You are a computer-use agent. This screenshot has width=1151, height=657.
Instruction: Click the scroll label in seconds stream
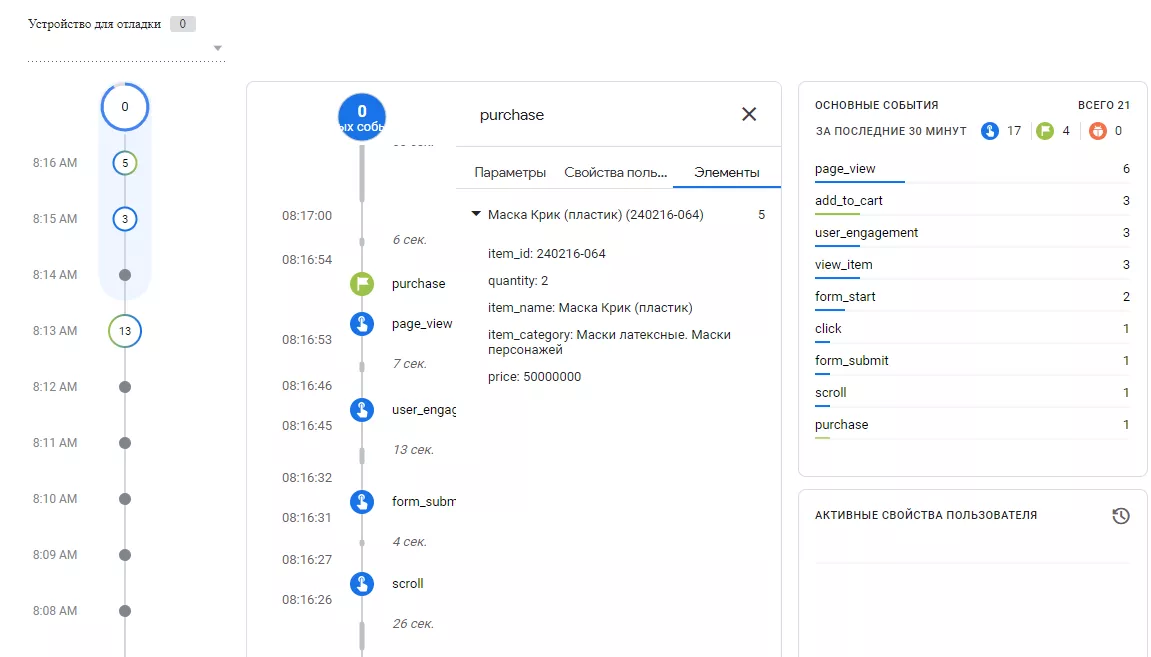point(407,584)
